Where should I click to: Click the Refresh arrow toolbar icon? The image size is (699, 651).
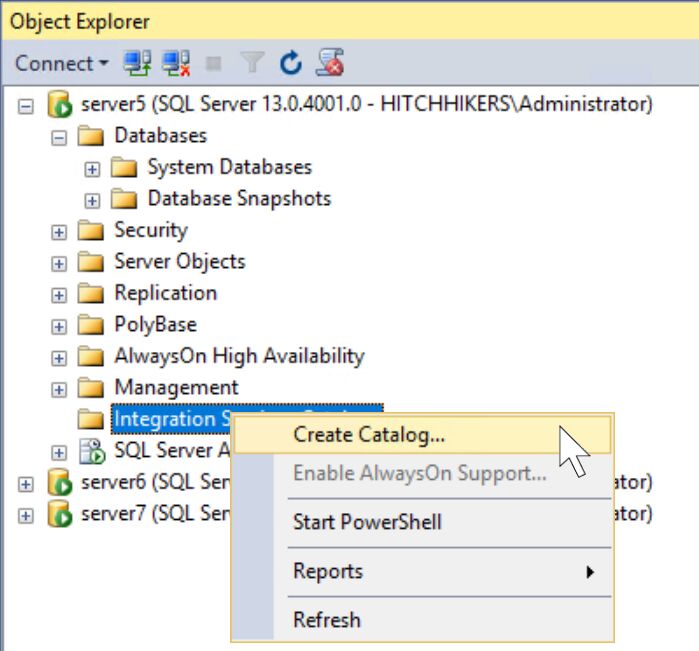[291, 63]
